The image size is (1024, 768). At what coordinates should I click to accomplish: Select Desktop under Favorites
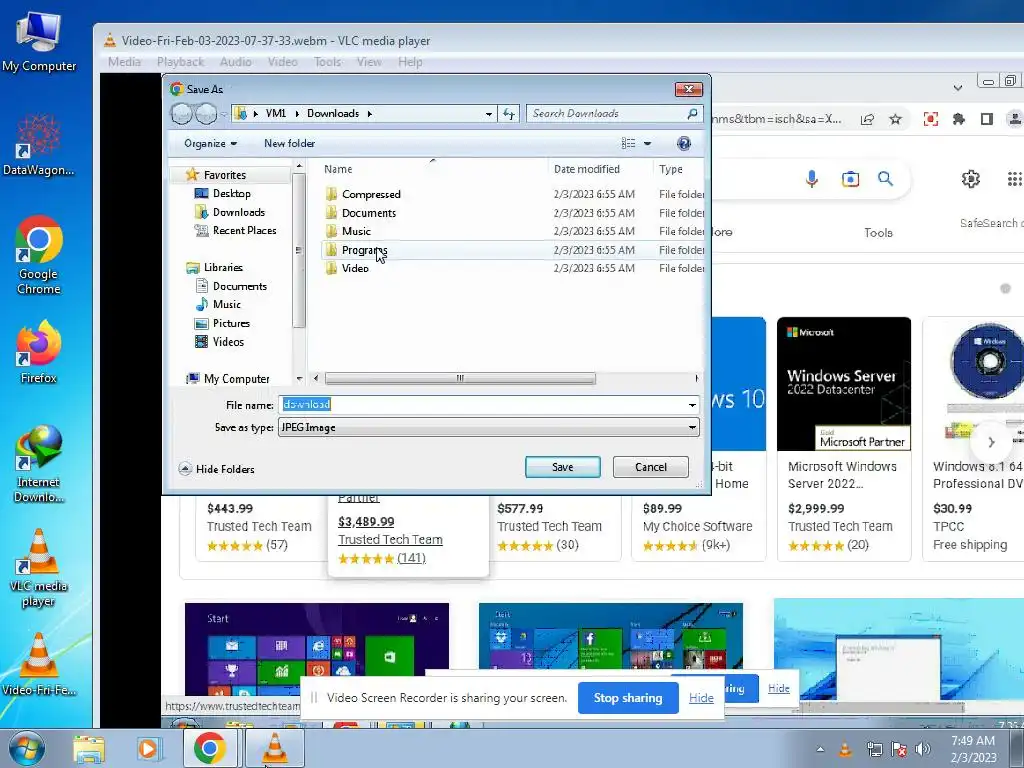[x=223, y=193]
